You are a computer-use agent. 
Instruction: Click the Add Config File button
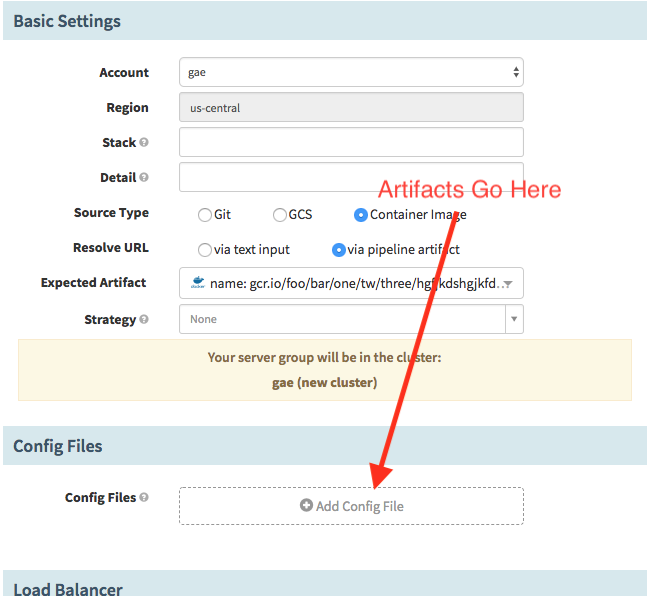click(351, 506)
